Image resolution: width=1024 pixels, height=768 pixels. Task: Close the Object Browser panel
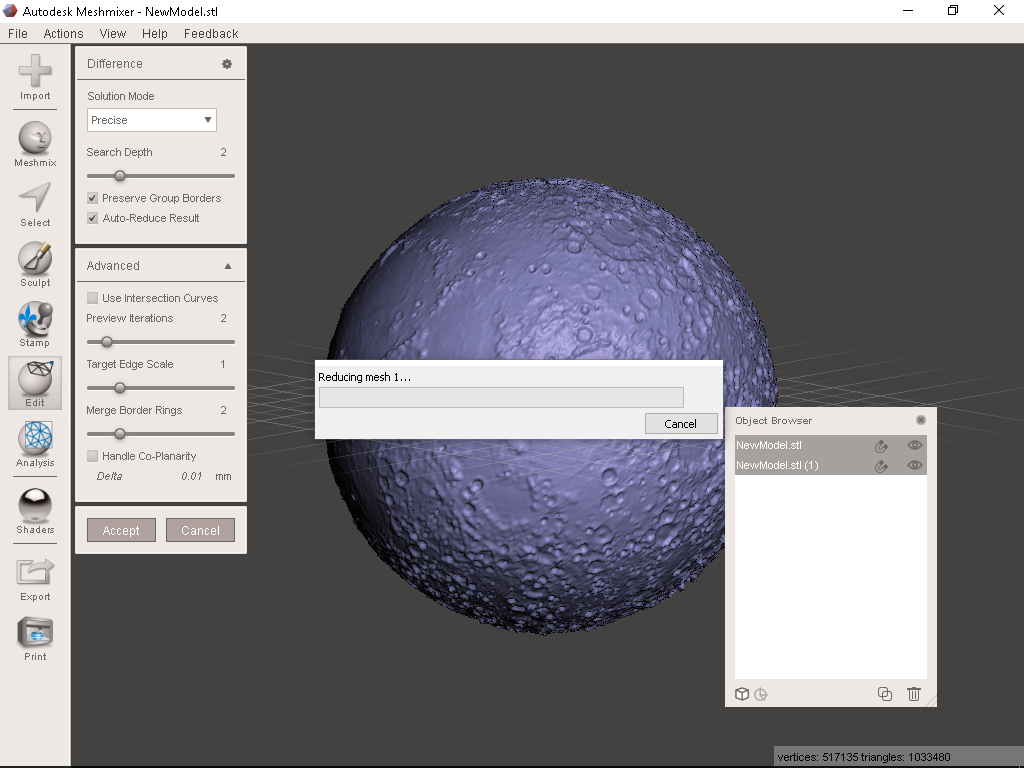coord(921,420)
